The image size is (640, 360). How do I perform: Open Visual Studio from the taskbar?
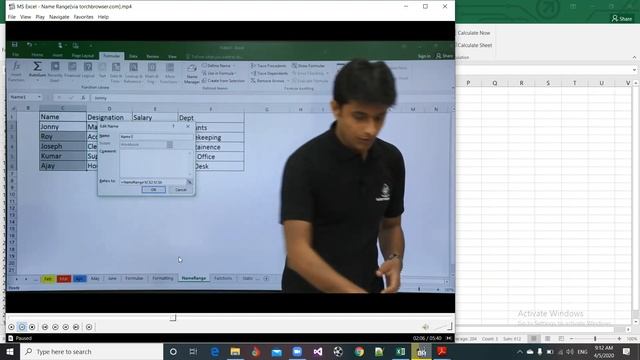click(x=318, y=351)
